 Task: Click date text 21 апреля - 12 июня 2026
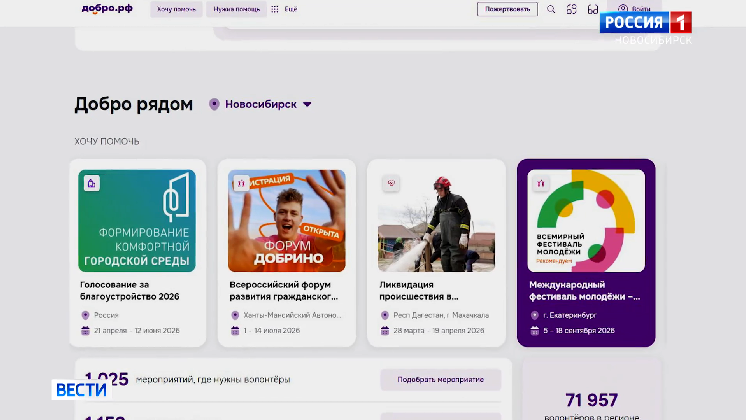pyautogui.click(x=137, y=331)
